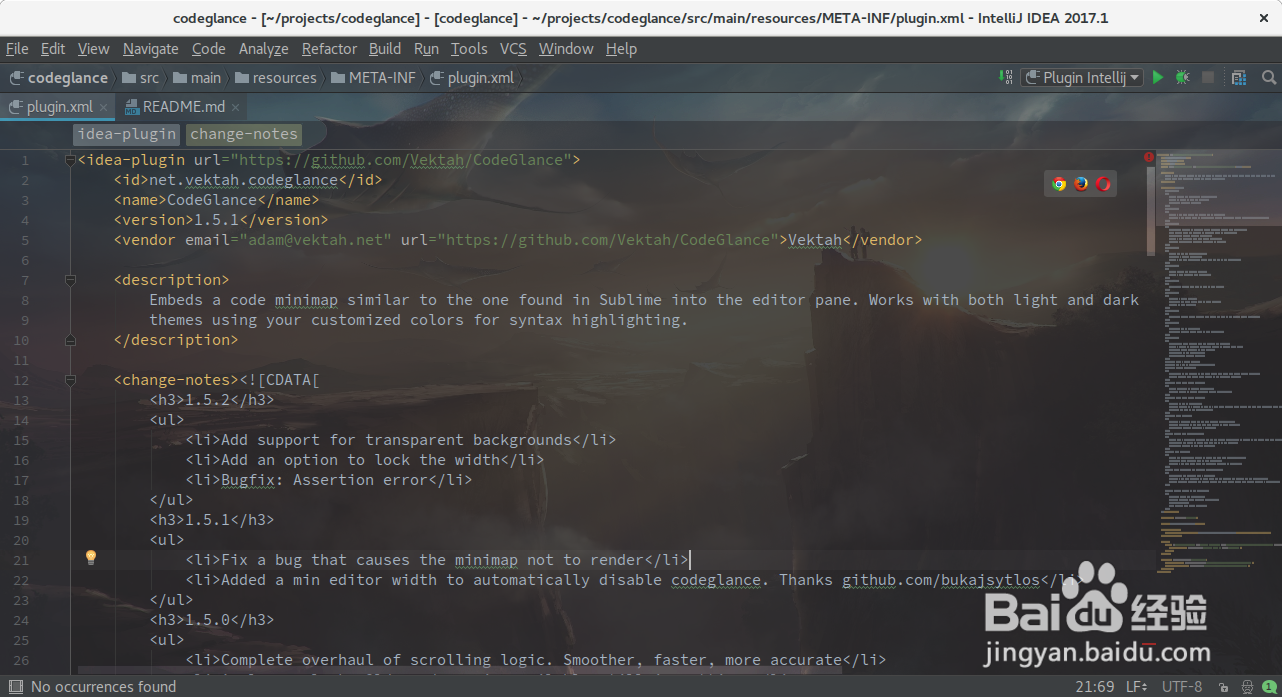Click 'No occurrences found' status message
Image resolution: width=1282 pixels, height=697 pixels.
103,687
